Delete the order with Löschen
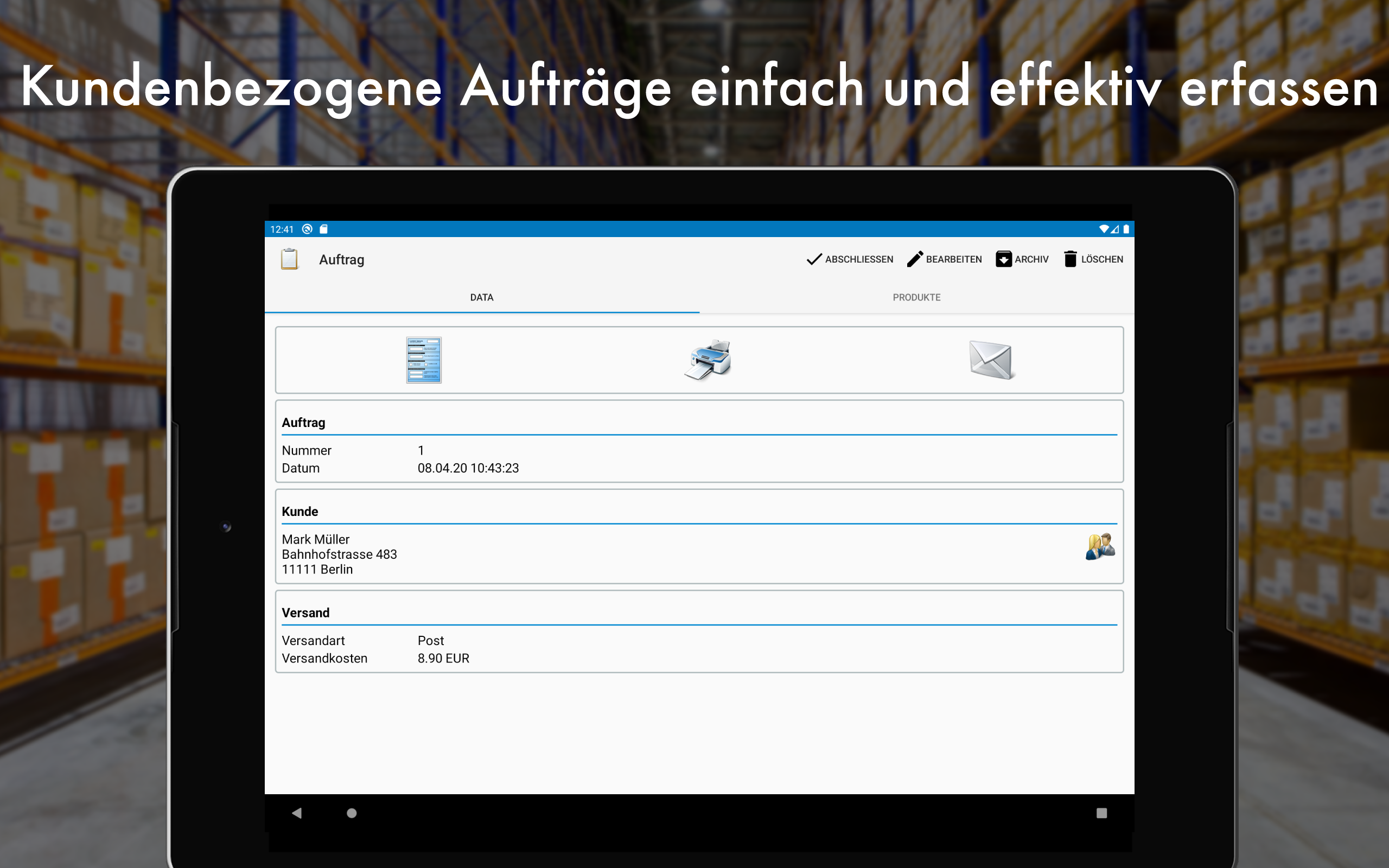Image resolution: width=1389 pixels, height=868 pixels. point(1093,259)
